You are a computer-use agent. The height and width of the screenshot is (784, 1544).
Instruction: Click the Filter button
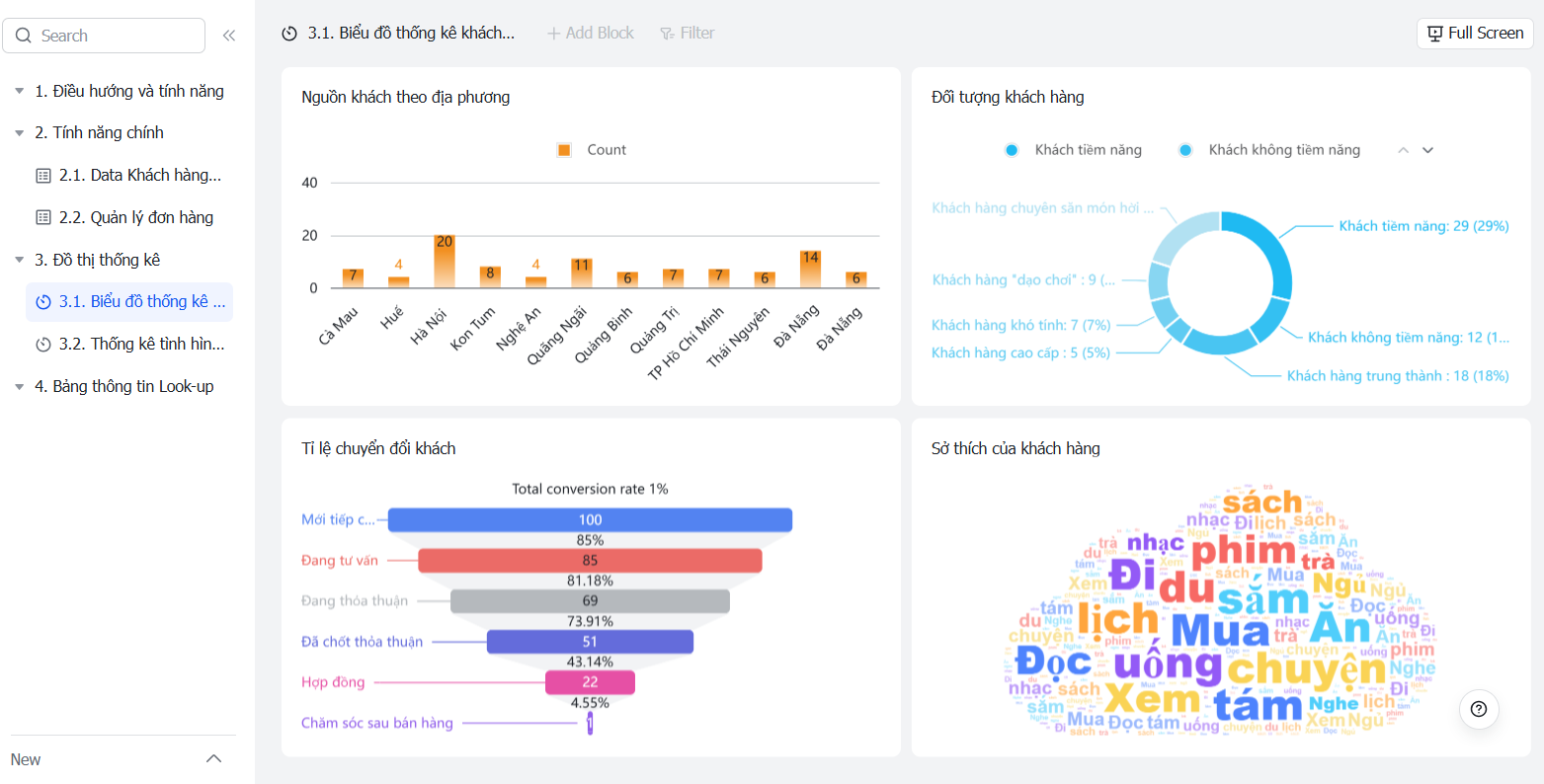click(688, 34)
